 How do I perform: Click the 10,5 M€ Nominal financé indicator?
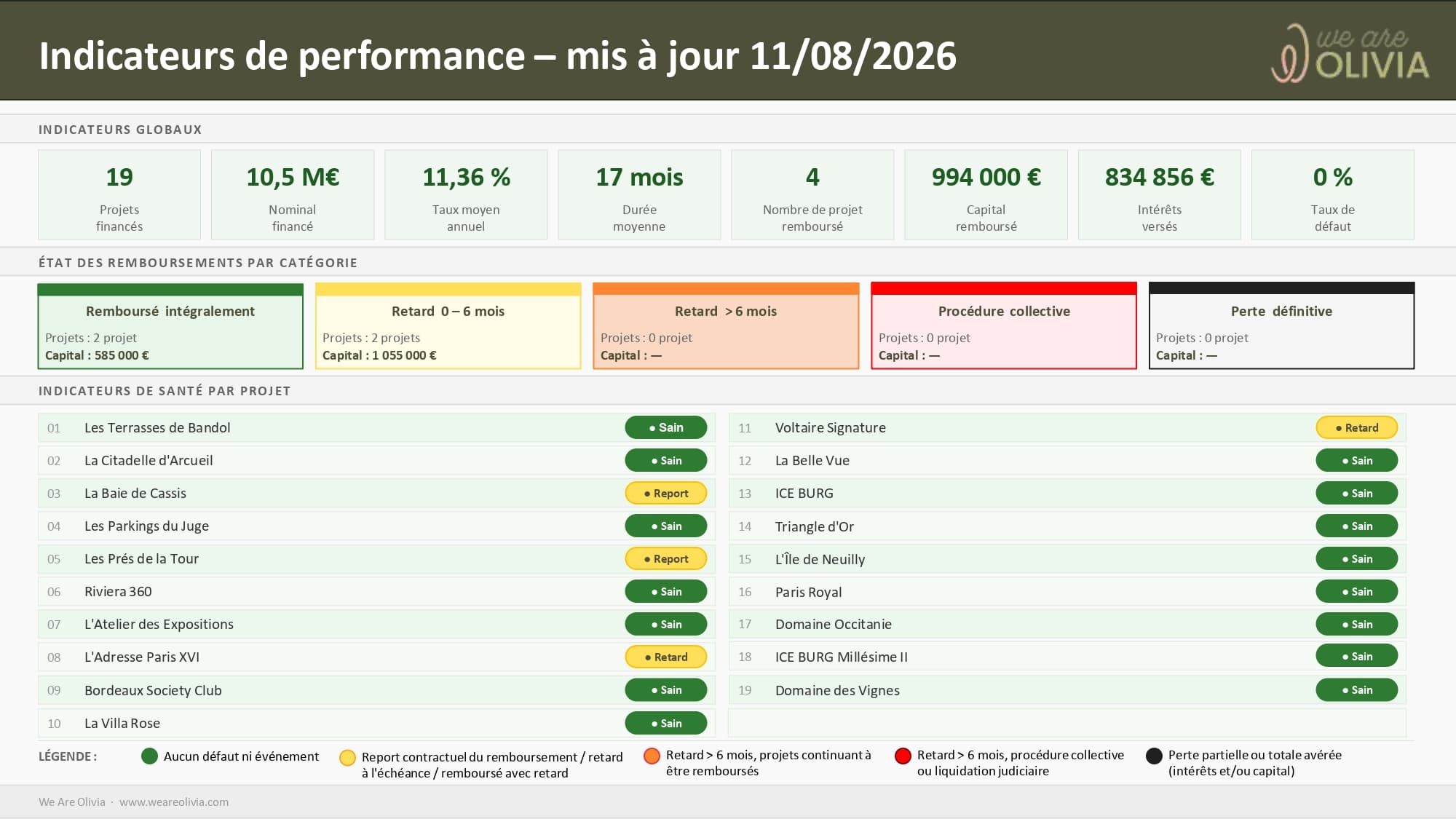[293, 195]
